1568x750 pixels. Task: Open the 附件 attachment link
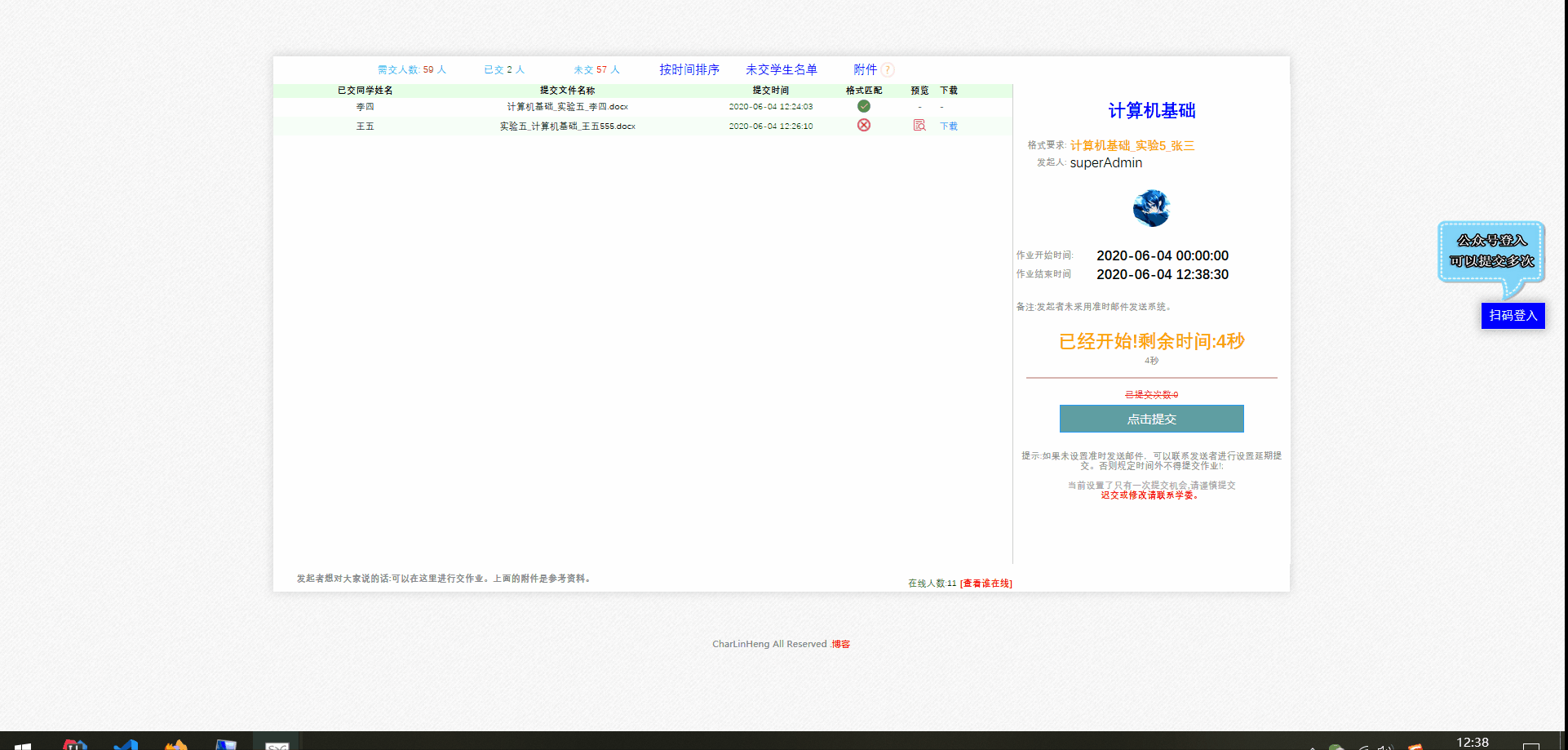[x=865, y=69]
